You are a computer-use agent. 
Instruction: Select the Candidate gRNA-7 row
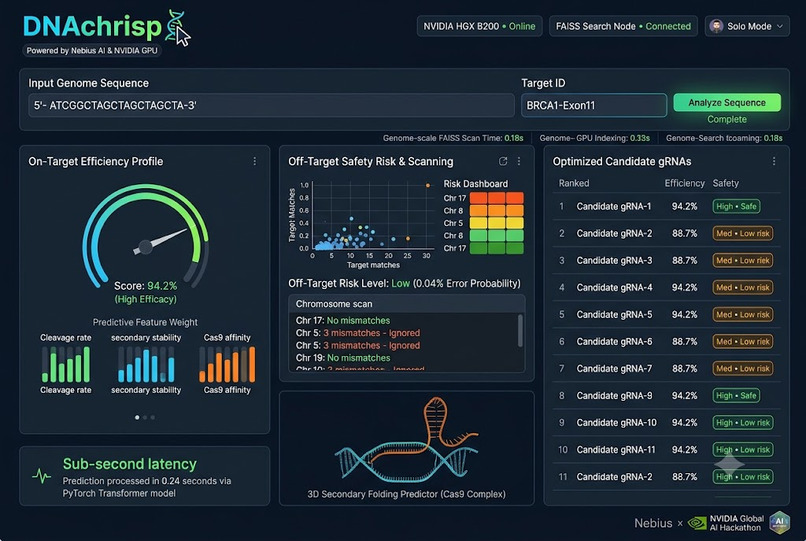pos(667,368)
